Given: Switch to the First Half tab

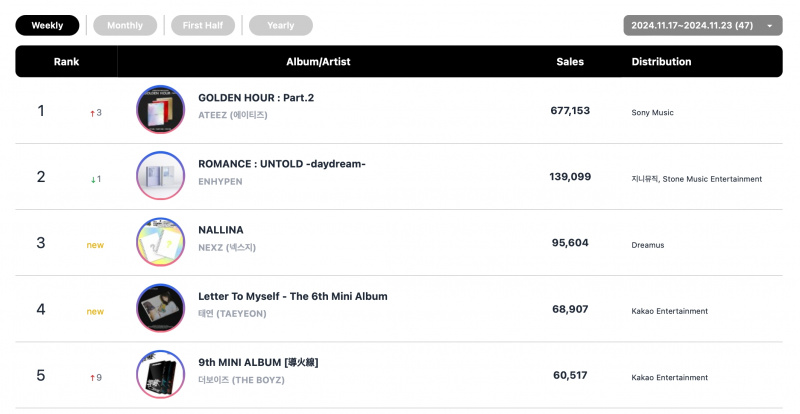Looking at the screenshot, I should [203, 26].
